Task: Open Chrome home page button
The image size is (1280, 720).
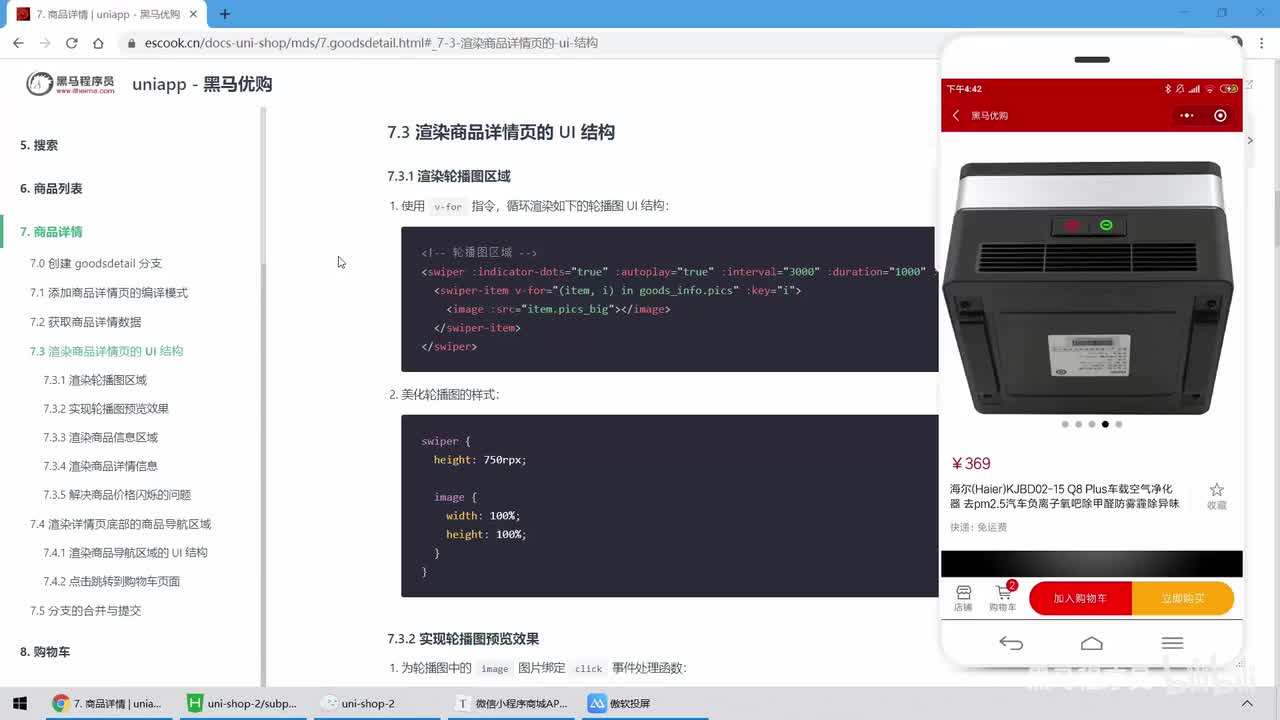Action: coord(98,43)
